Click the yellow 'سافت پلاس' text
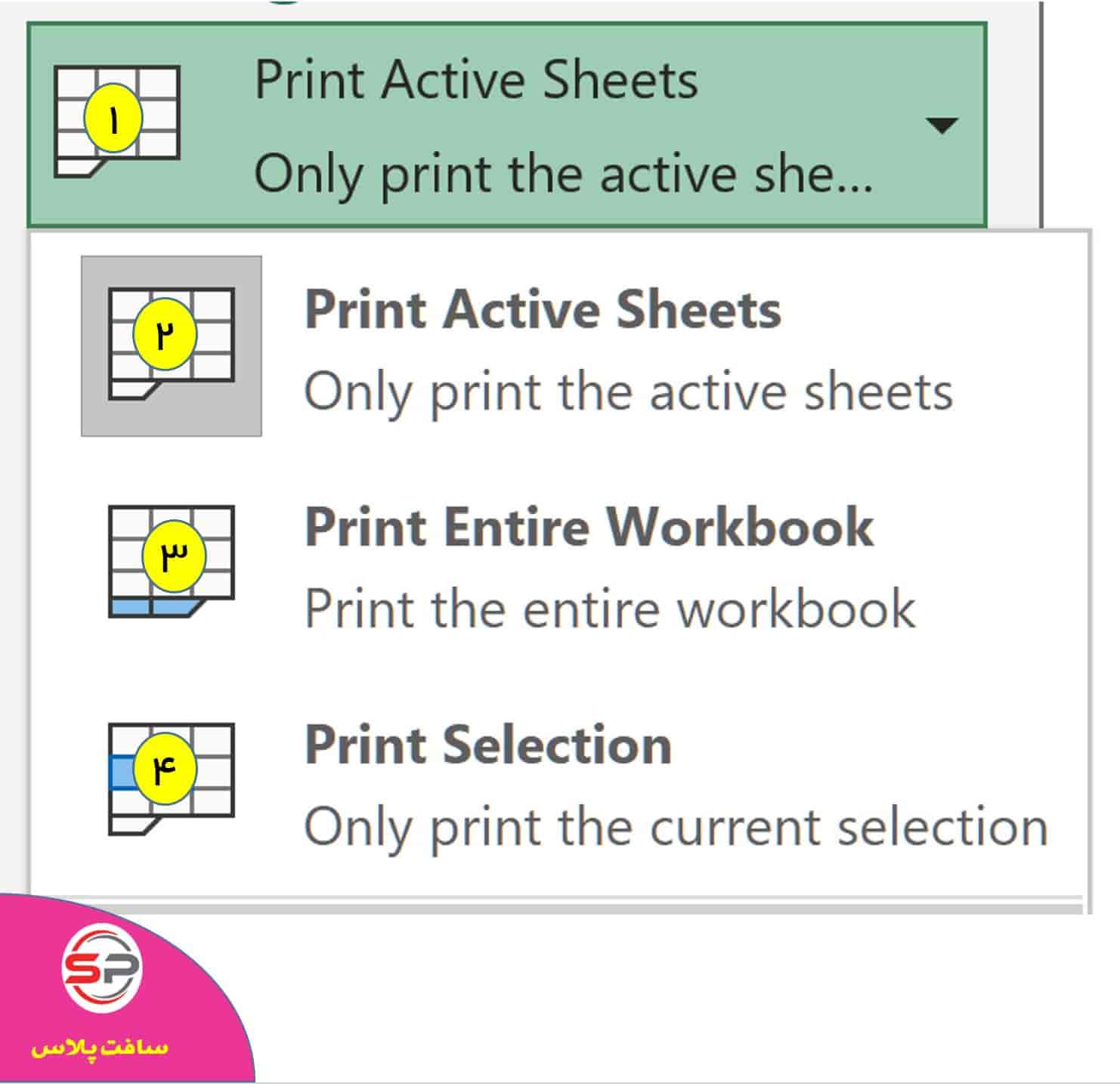 coord(100,1048)
